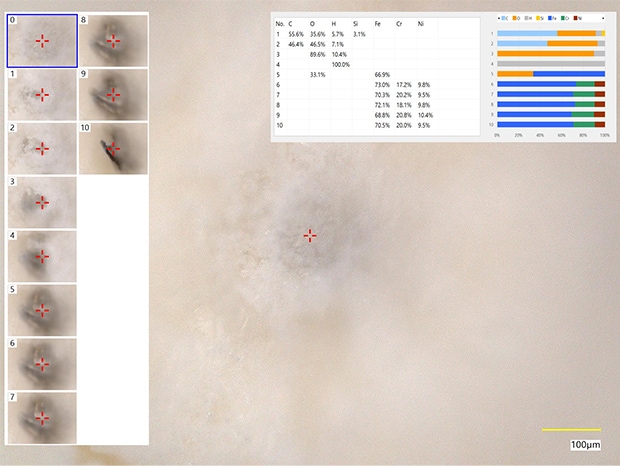The image size is (620, 466).
Task: Click the legend's right scroll arrow
Action: pyautogui.click(x=603, y=19)
